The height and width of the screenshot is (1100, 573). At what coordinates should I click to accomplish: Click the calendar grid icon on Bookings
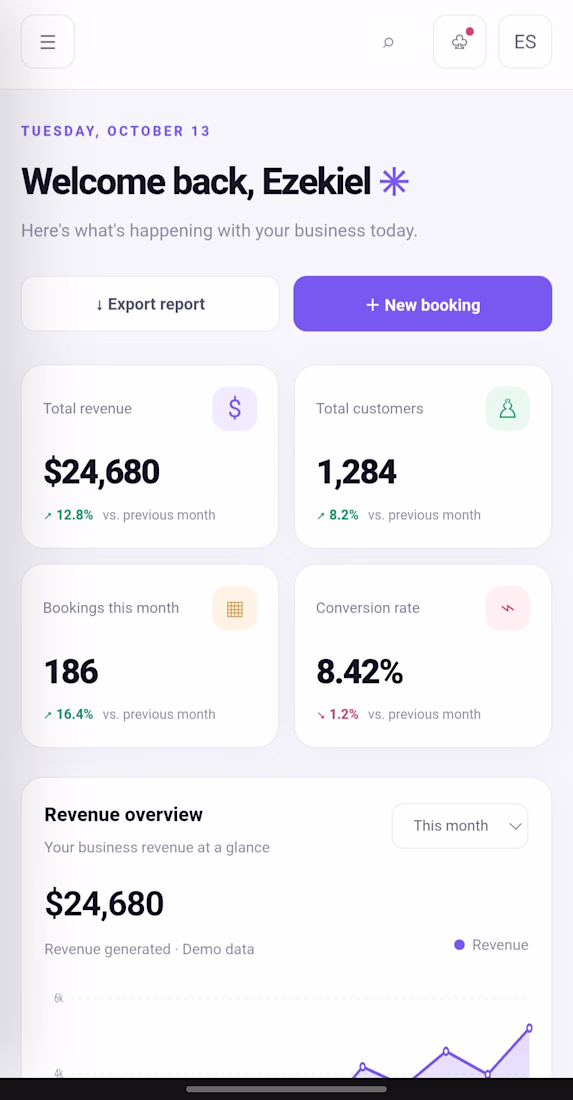point(235,608)
